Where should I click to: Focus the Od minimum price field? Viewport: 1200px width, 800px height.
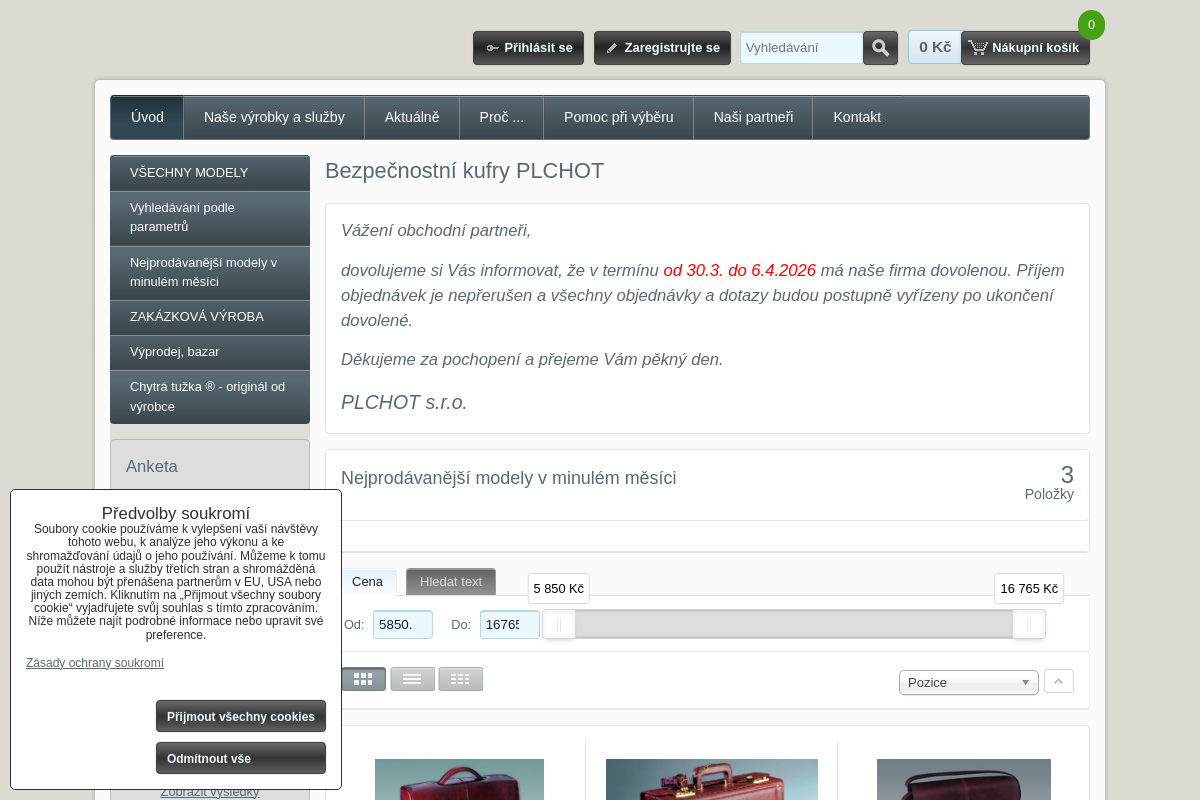[x=403, y=625]
